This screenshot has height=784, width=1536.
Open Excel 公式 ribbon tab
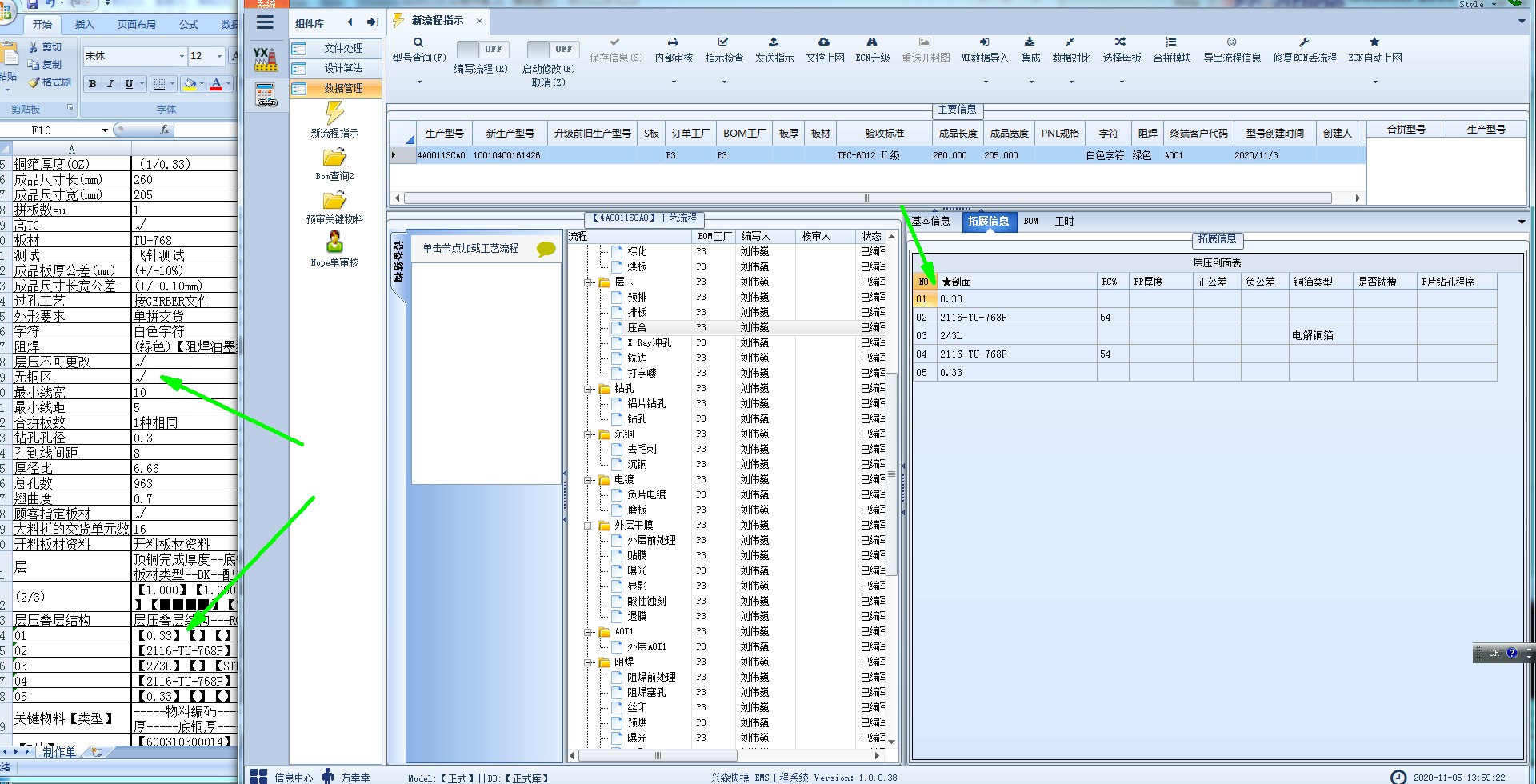[x=189, y=25]
